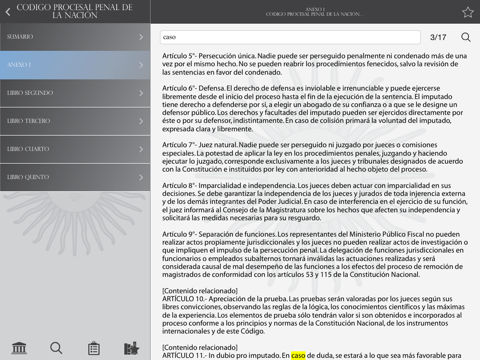Click the 'Artículo 5°- Persecución única' heading text
The height and width of the screenshot is (360, 480).
(x=209, y=56)
